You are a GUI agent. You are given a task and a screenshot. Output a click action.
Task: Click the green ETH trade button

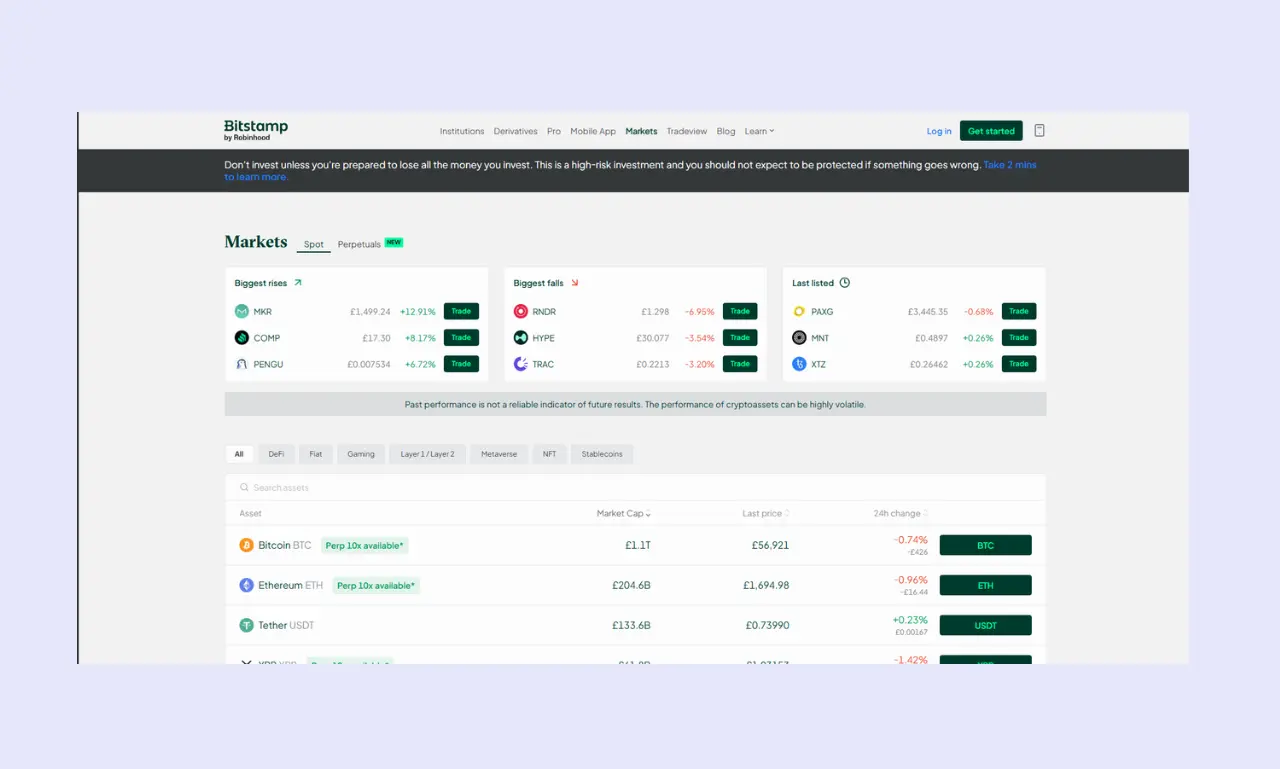pyautogui.click(x=985, y=585)
